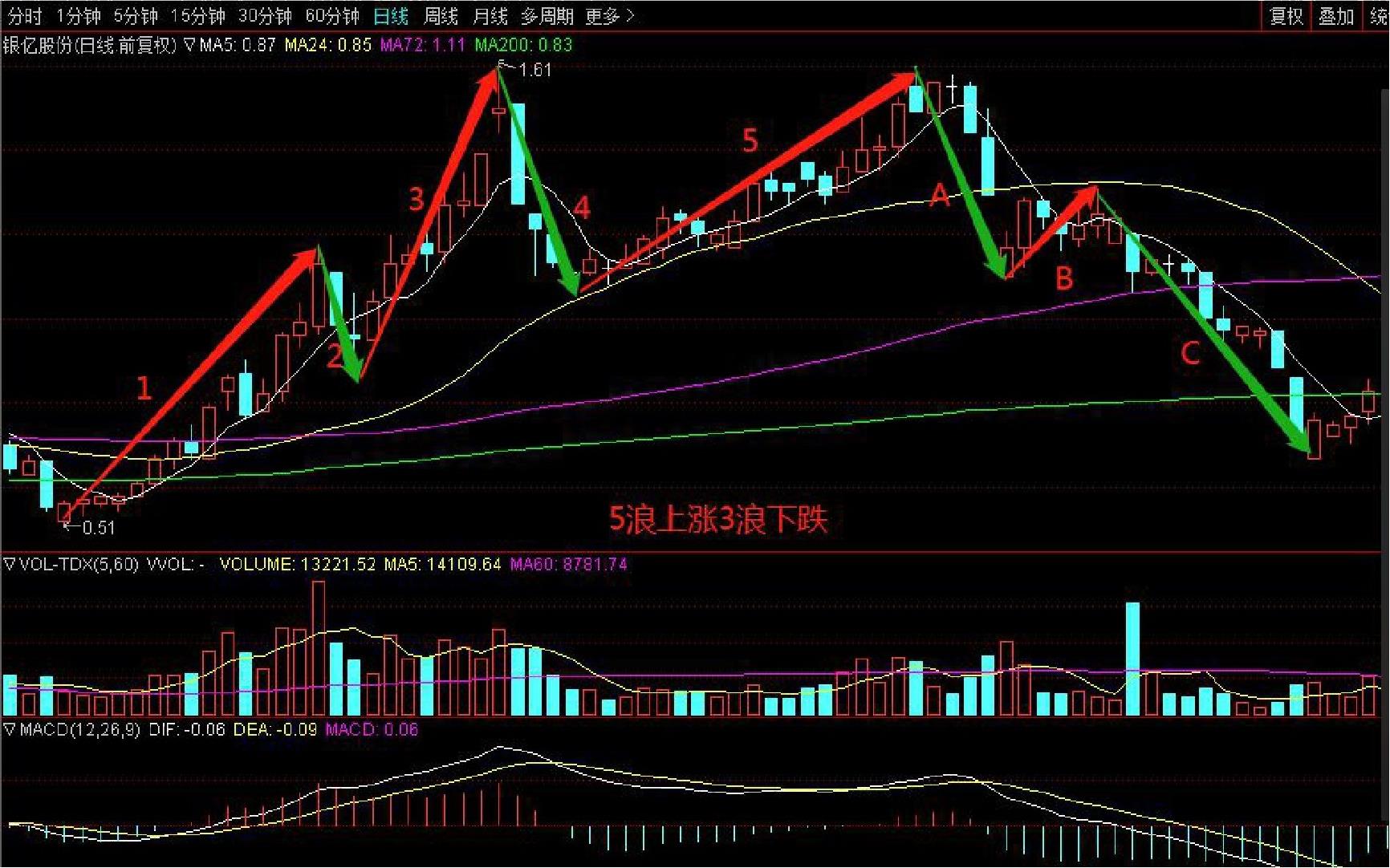The height and width of the screenshot is (868, 1390).
Task: Click the MA60: 8781.74 value
Action: [569, 565]
